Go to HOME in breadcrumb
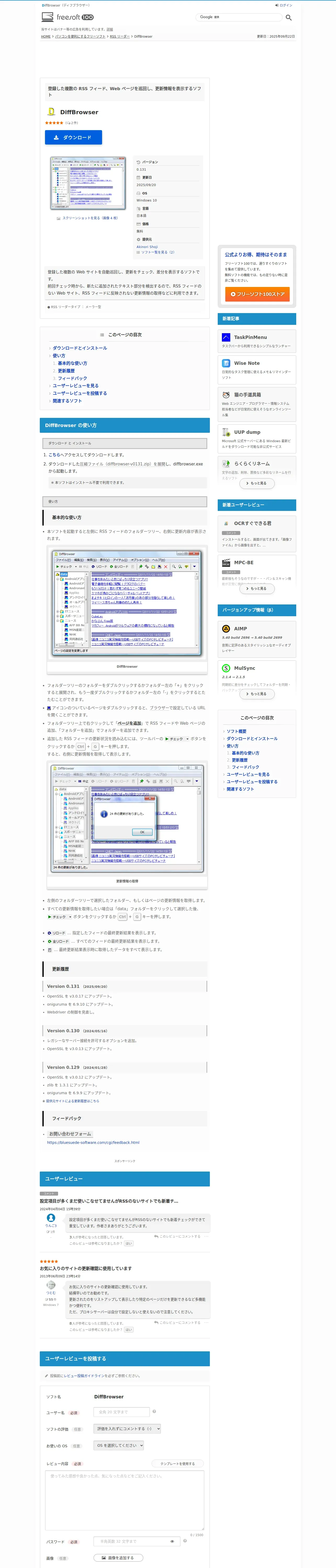Screen dimensions: 336x1568 click(x=46, y=37)
